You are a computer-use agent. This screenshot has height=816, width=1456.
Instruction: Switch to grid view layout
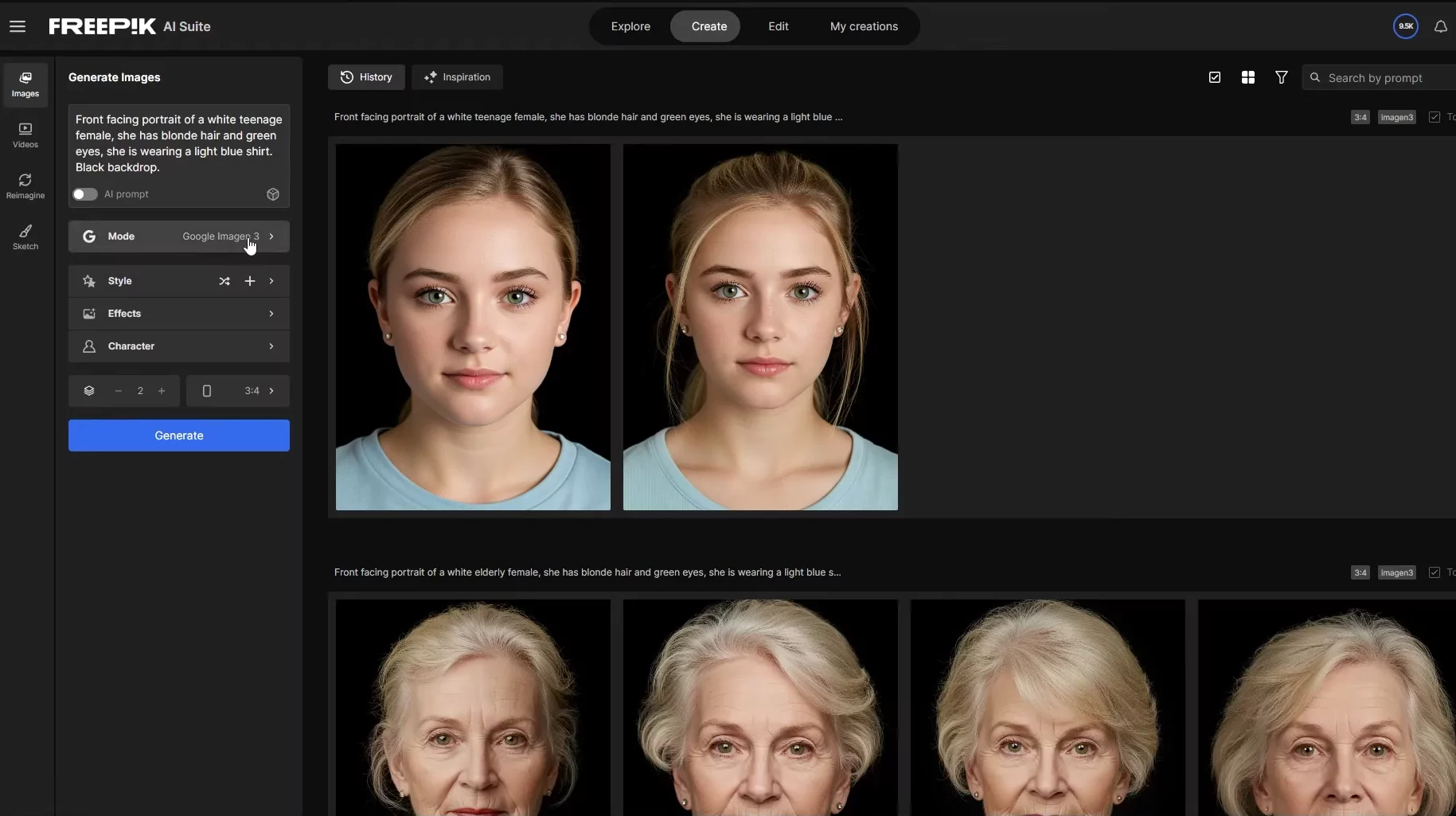1248,77
